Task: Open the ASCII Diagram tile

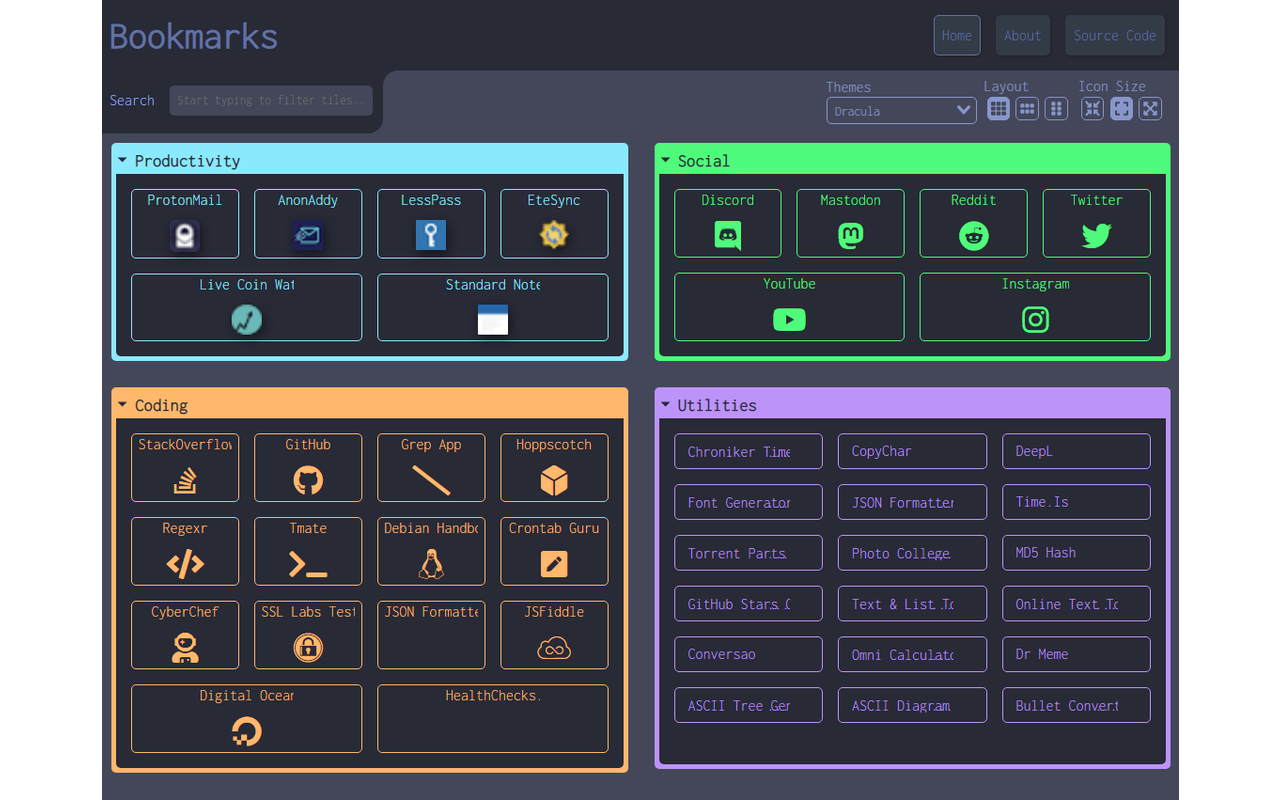Action: [x=912, y=705]
